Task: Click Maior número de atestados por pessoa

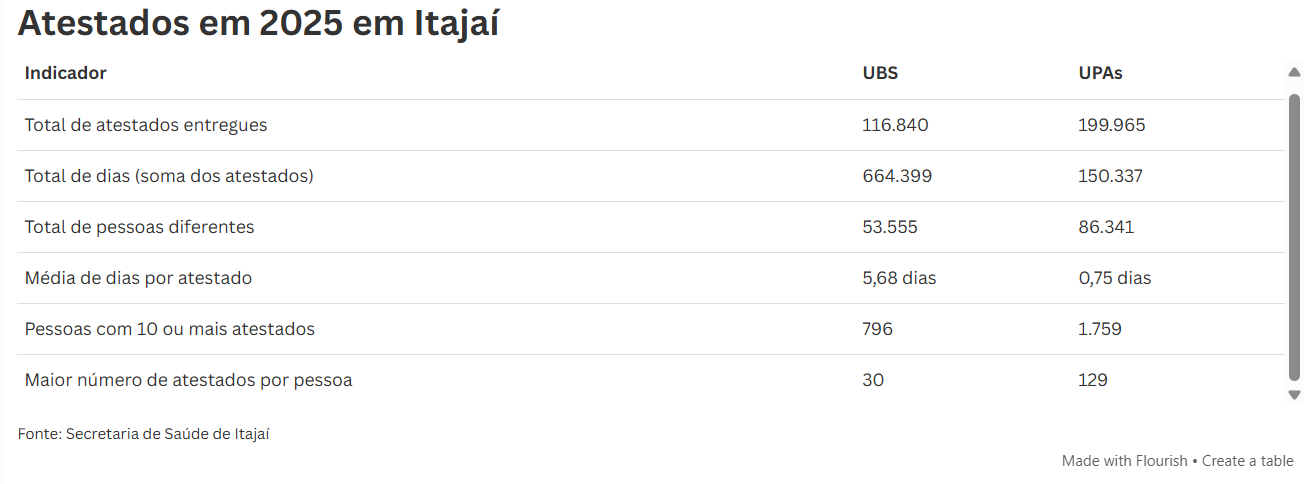Action: [188, 380]
